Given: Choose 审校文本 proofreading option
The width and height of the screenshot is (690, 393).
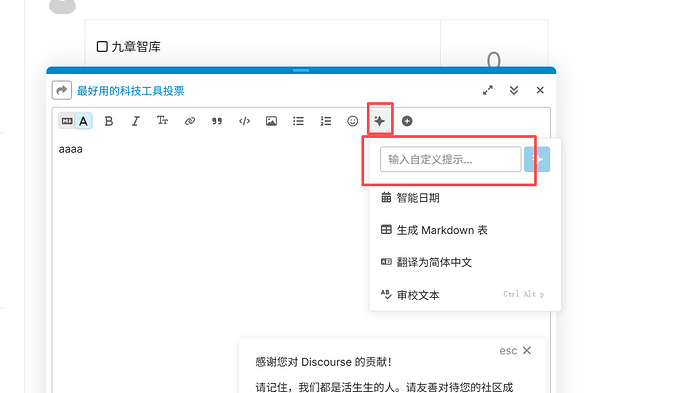Looking at the screenshot, I should [465, 295].
